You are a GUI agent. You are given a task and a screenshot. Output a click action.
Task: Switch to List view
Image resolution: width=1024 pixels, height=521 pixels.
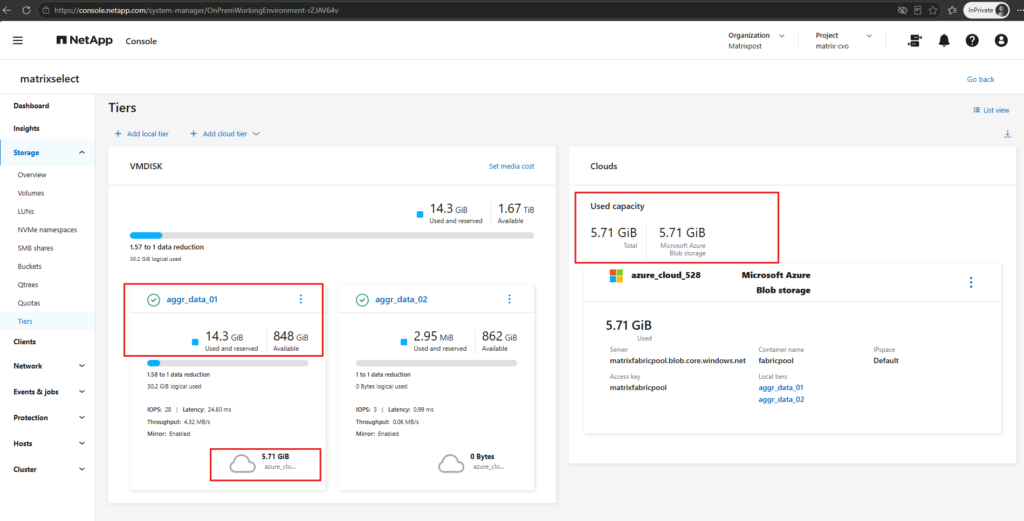991,110
